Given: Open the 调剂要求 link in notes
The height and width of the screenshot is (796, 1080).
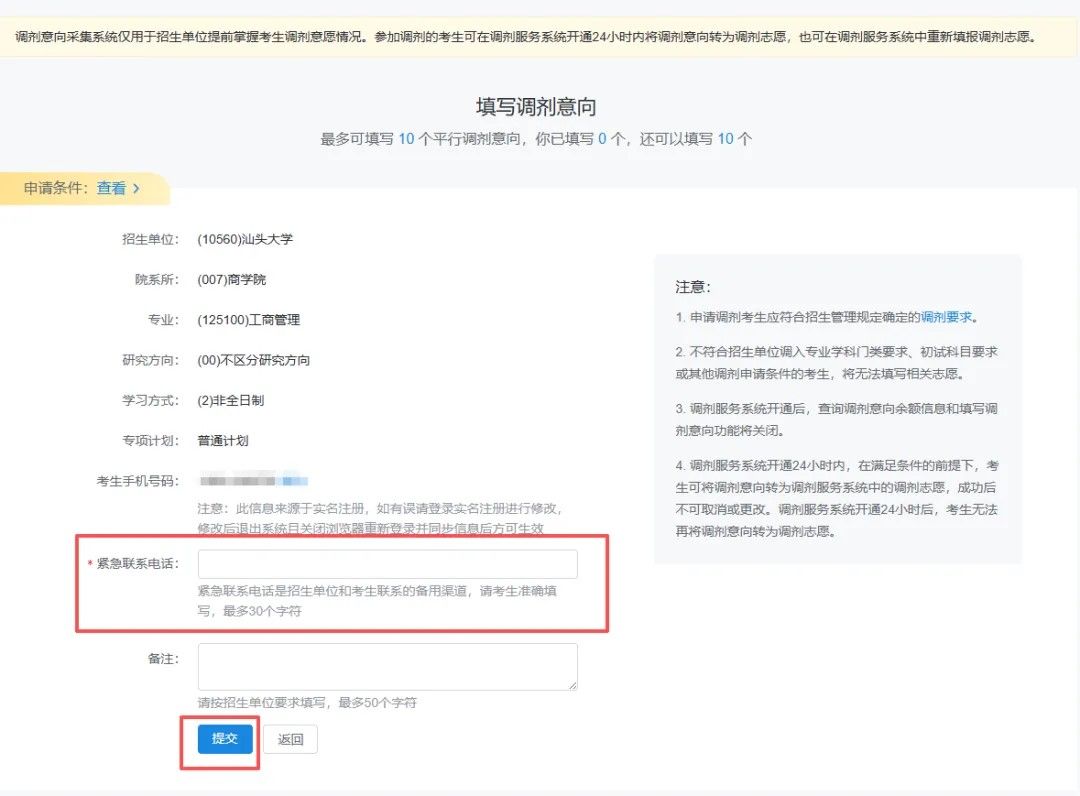Looking at the screenshot, I should point(946,318).
